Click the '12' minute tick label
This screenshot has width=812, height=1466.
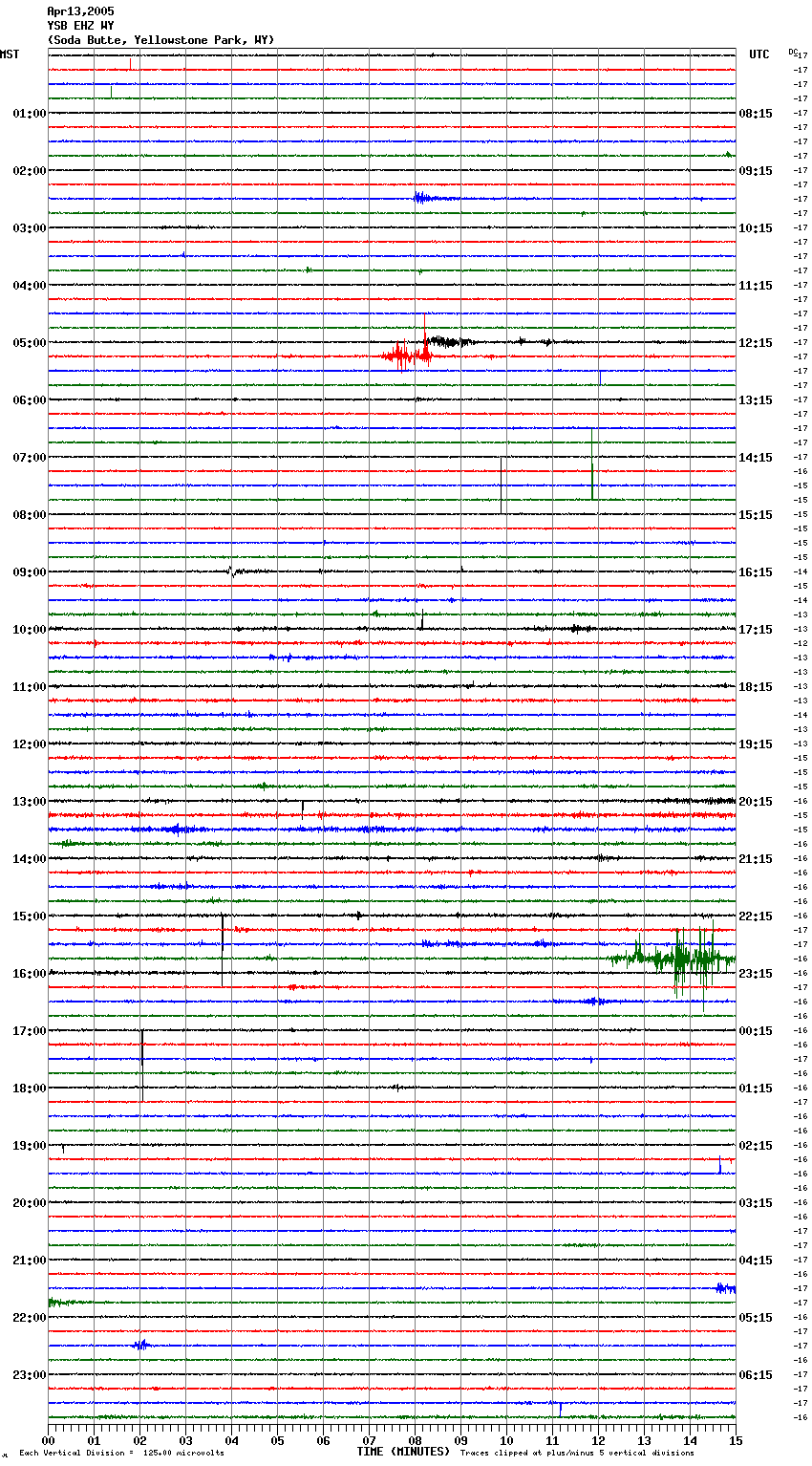[x=598, y=1440]
